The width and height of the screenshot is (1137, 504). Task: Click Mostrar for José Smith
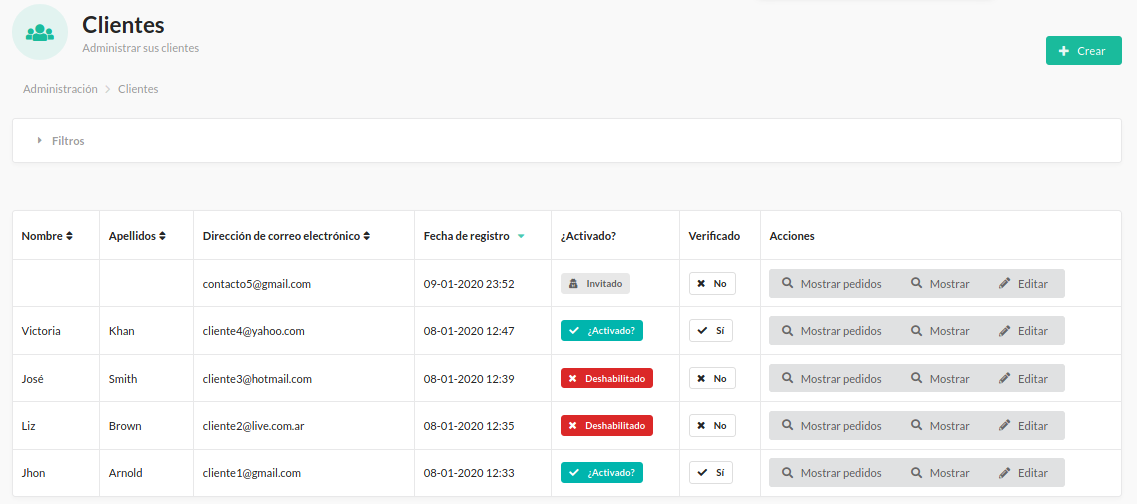click(x=940, y=379)
